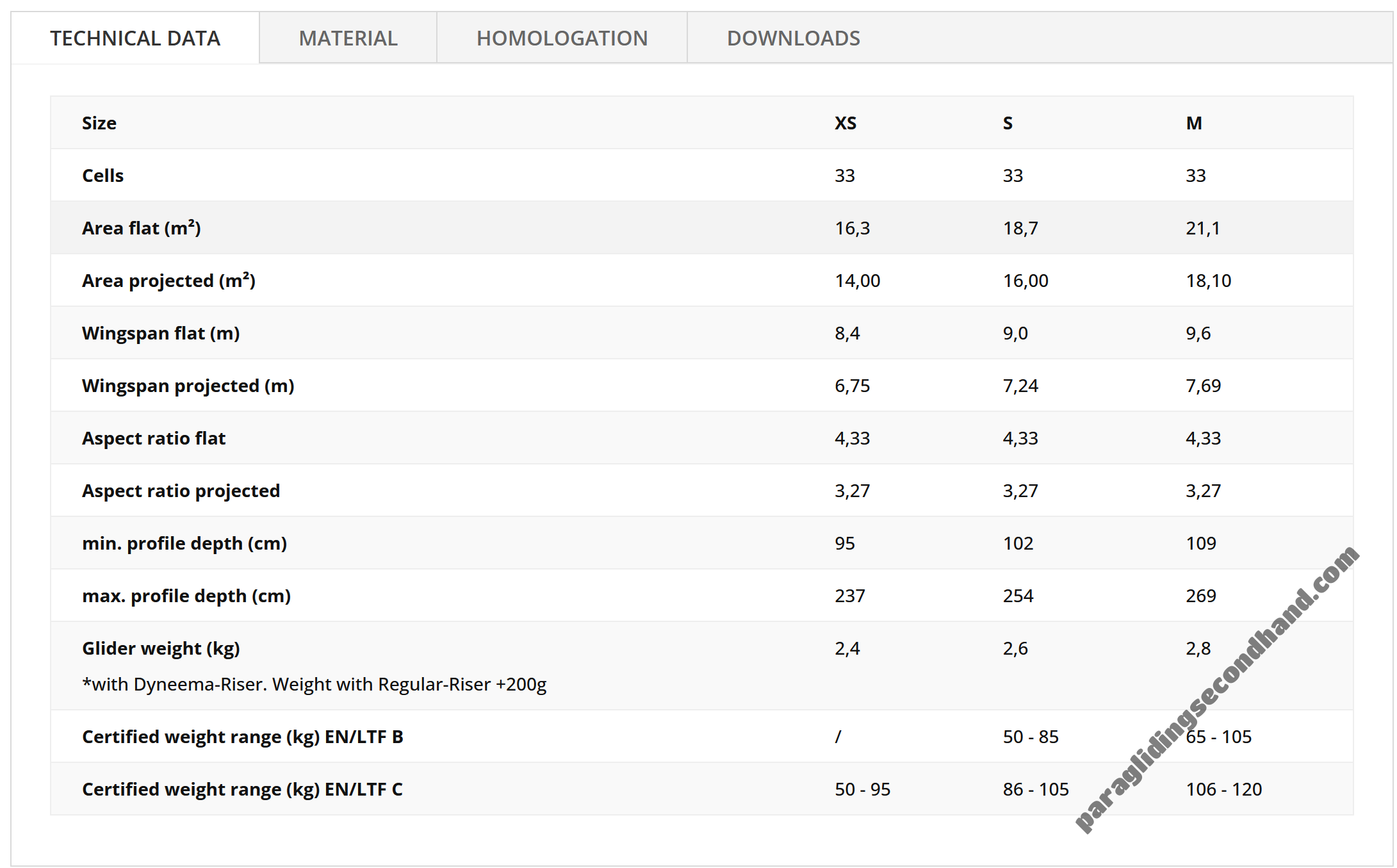Select the DOWNLOADS tab
The image size is (1397, 868).
[793, 38]
